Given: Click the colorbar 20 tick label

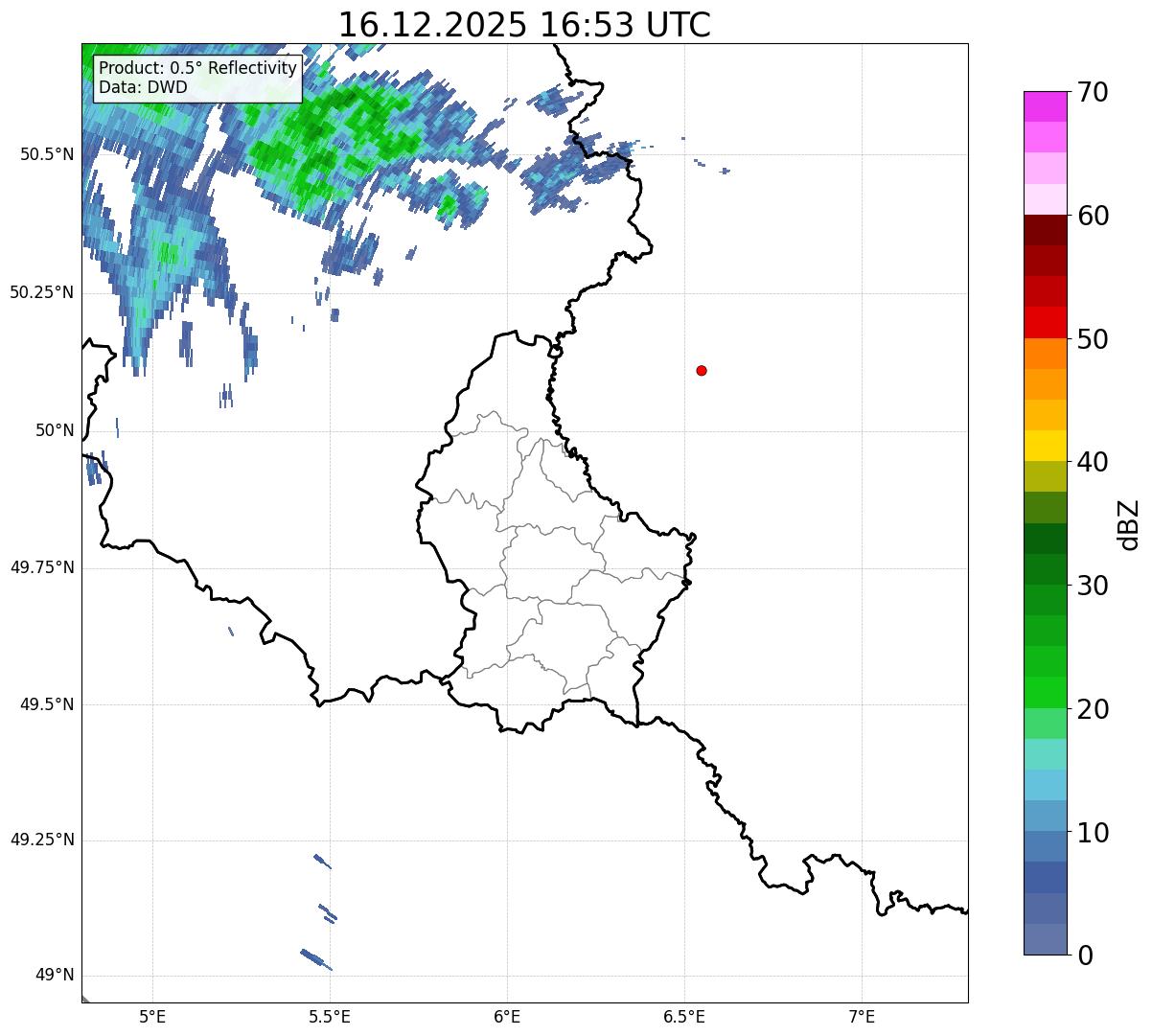Looking at the screenshot, I should click(1093, 709).
